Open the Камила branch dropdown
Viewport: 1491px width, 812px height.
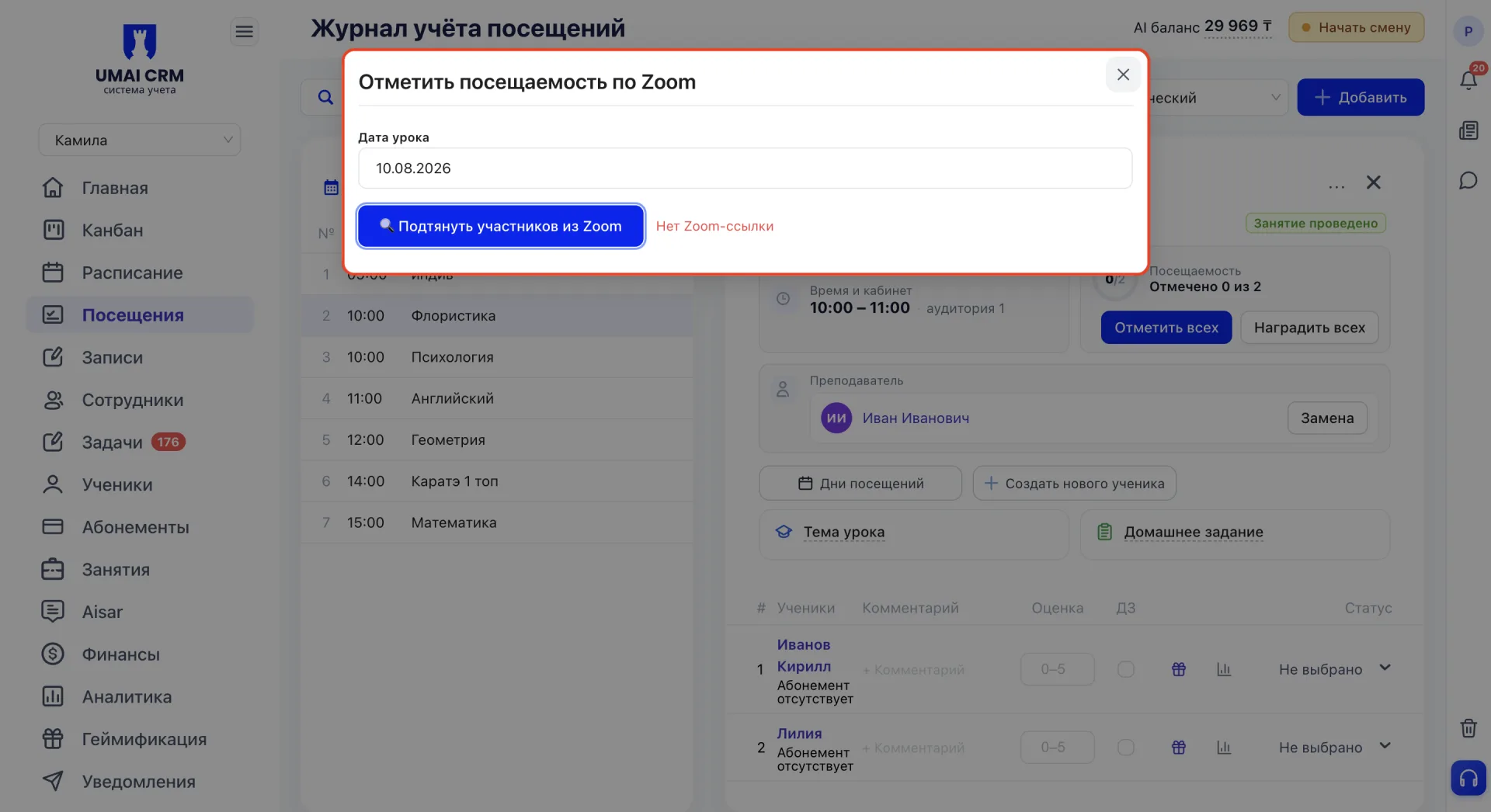140,140
